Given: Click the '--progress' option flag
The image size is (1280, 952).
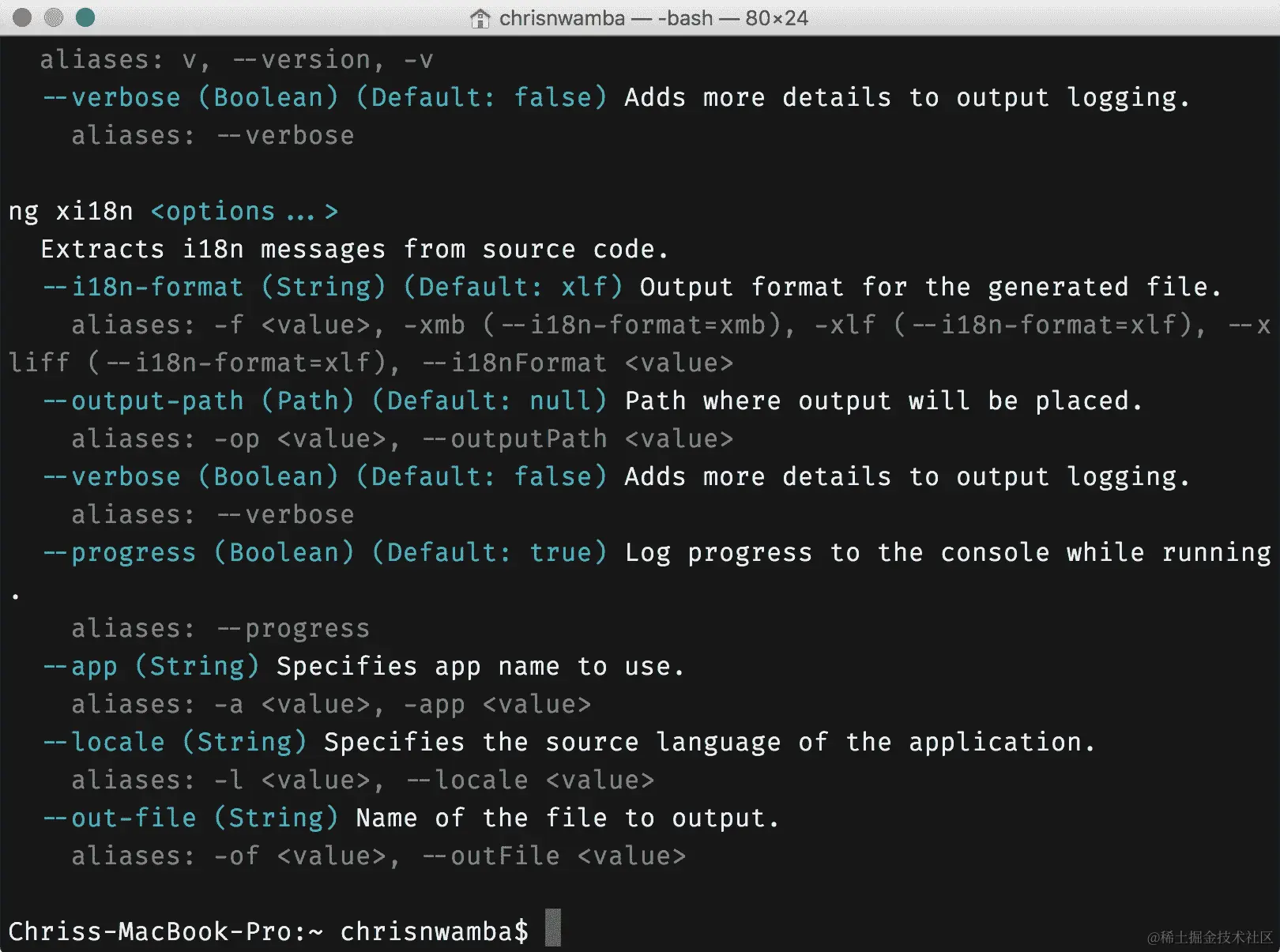Looking at the screenshot, I should click(x=119, y=552).
